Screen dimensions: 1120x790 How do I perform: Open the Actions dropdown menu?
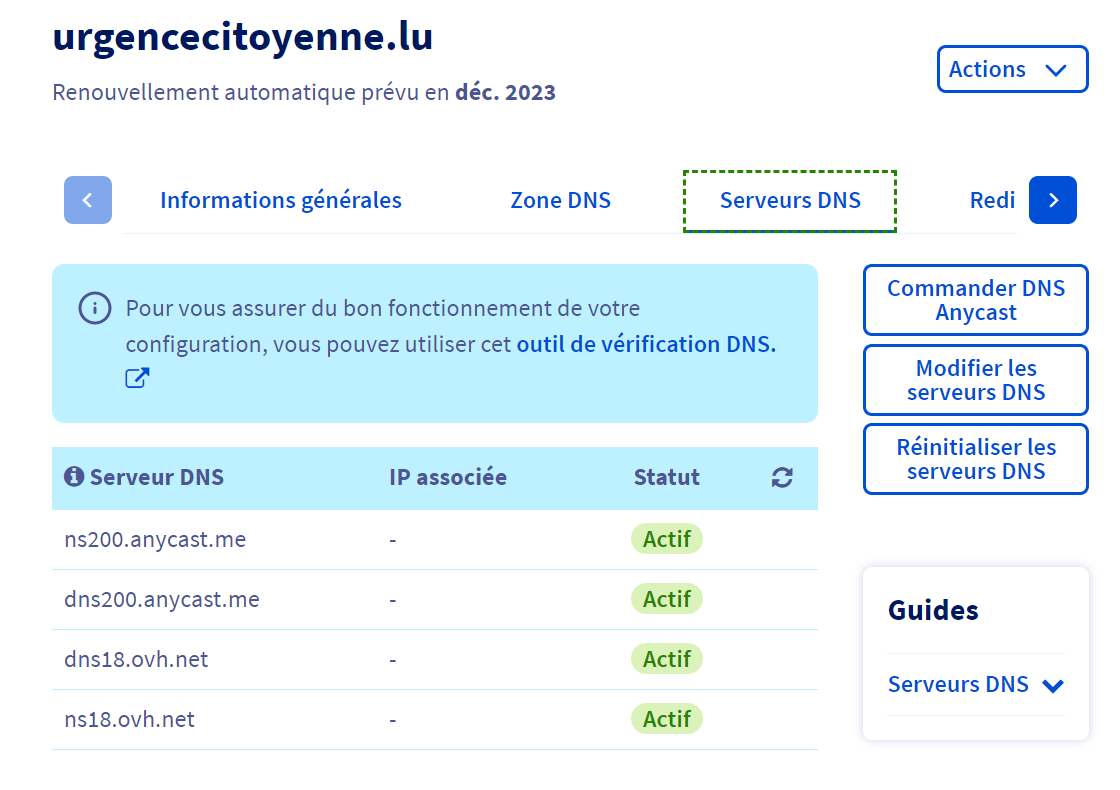click(x=1012, y=69)
